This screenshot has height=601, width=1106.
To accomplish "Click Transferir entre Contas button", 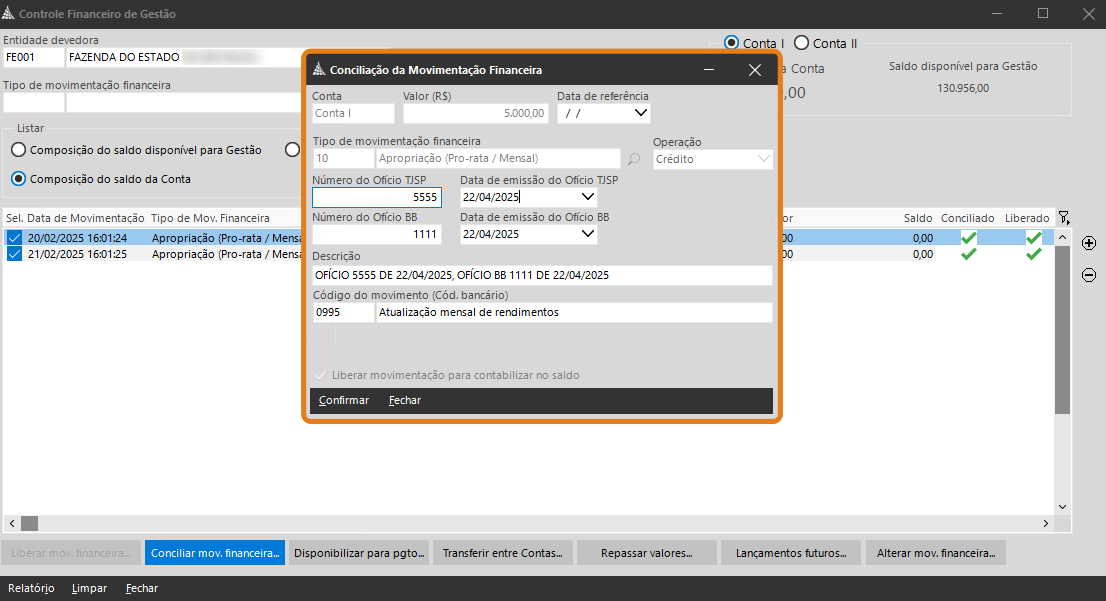I will (503, 553).
